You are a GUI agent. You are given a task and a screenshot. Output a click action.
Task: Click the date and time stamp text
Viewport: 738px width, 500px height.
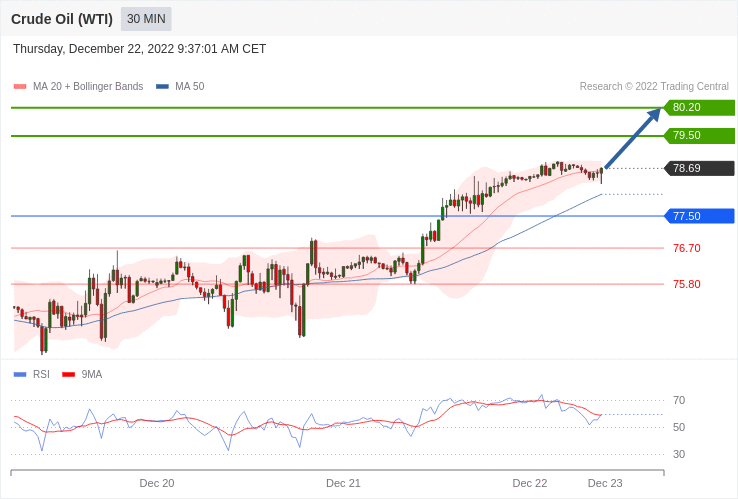pos(139,49)
